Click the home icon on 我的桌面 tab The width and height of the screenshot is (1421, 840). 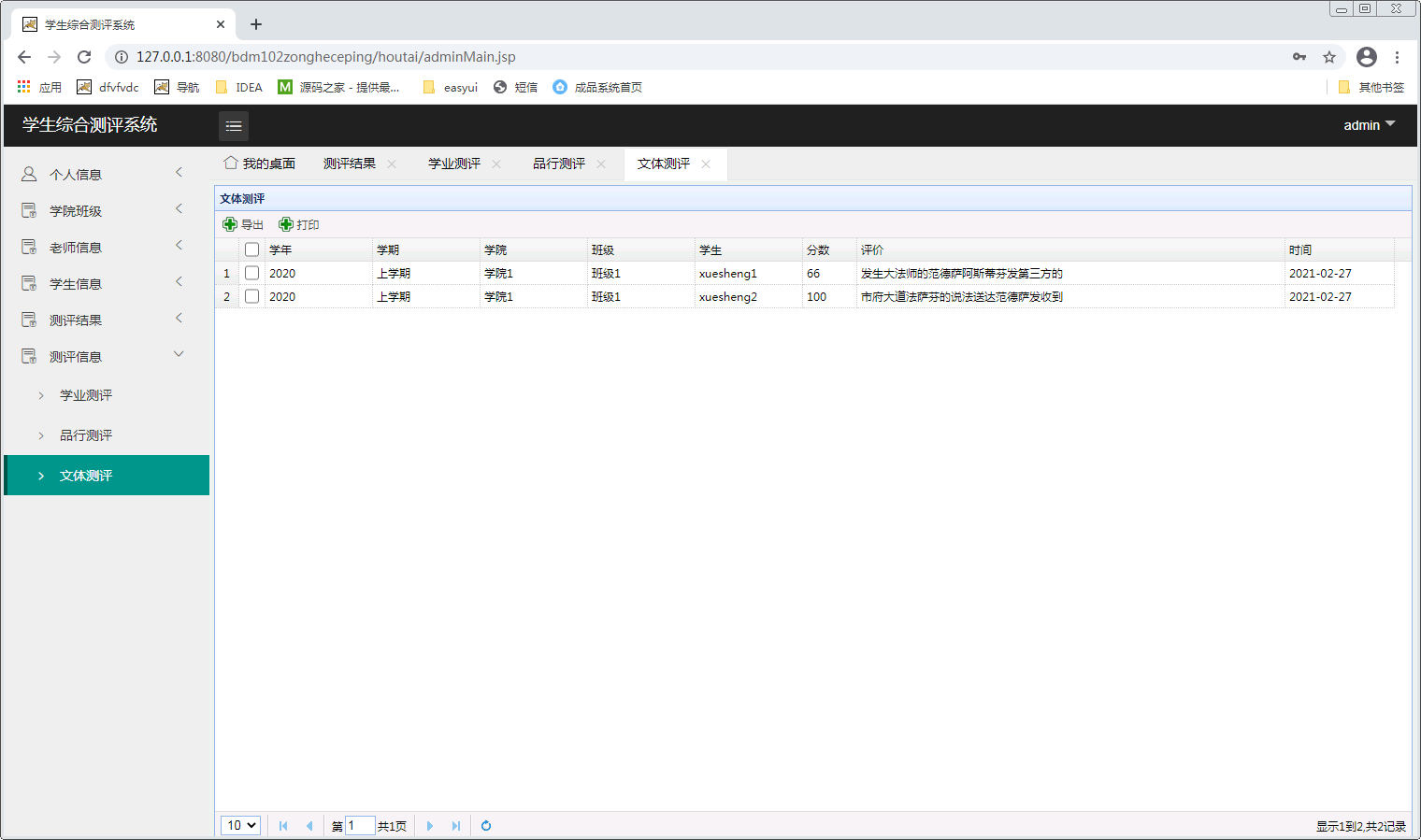231,163
